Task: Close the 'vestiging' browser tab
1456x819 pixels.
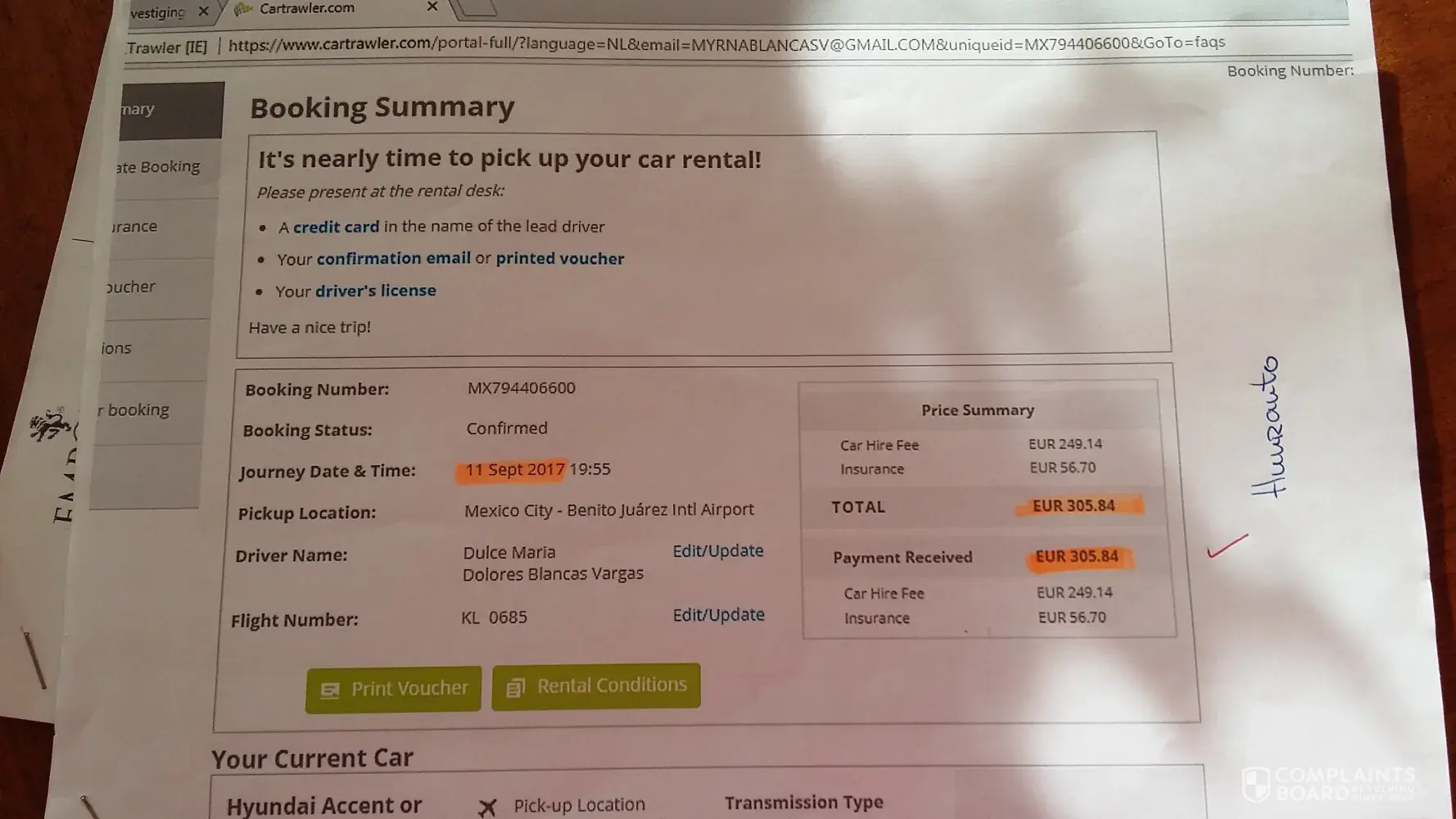Action: tap(203, 11)
